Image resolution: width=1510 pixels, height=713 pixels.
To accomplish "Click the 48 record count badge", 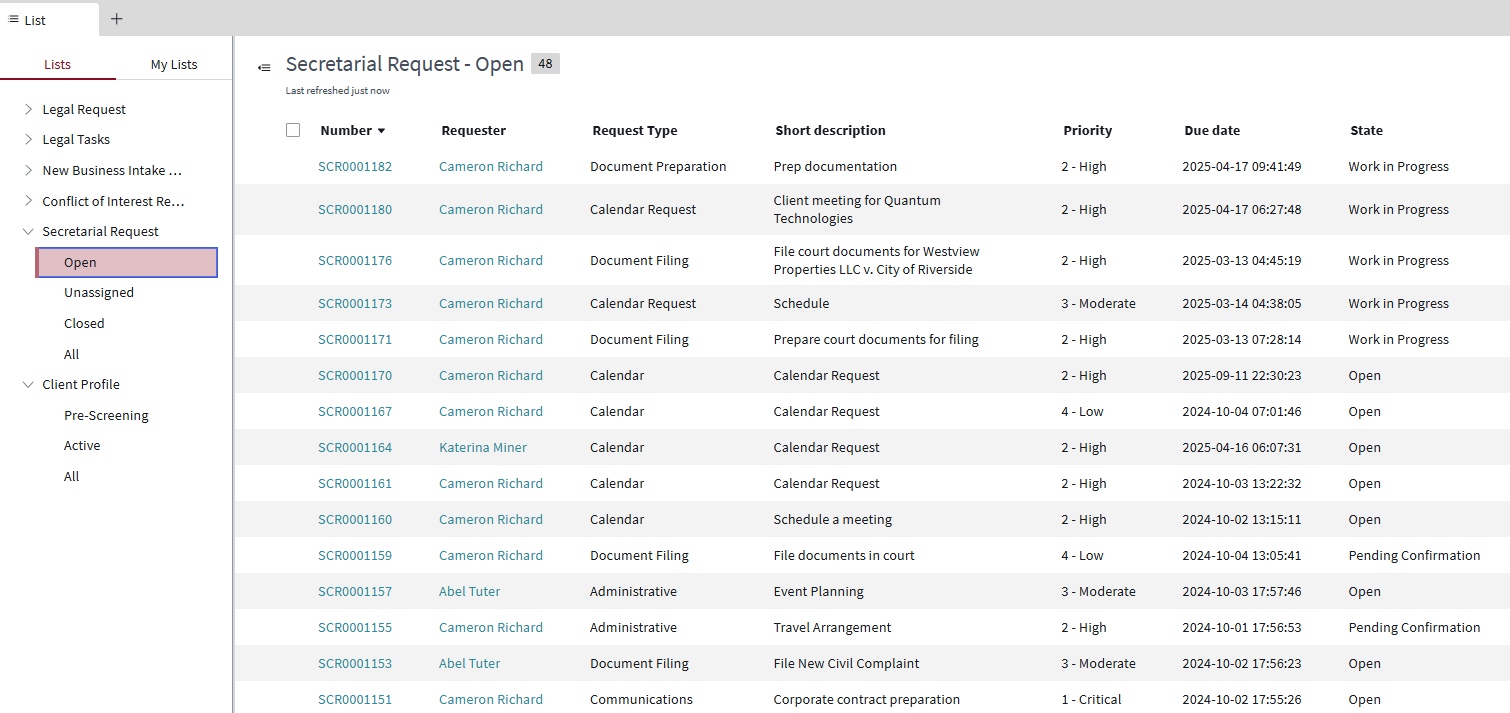I will (x=545, y=64).
